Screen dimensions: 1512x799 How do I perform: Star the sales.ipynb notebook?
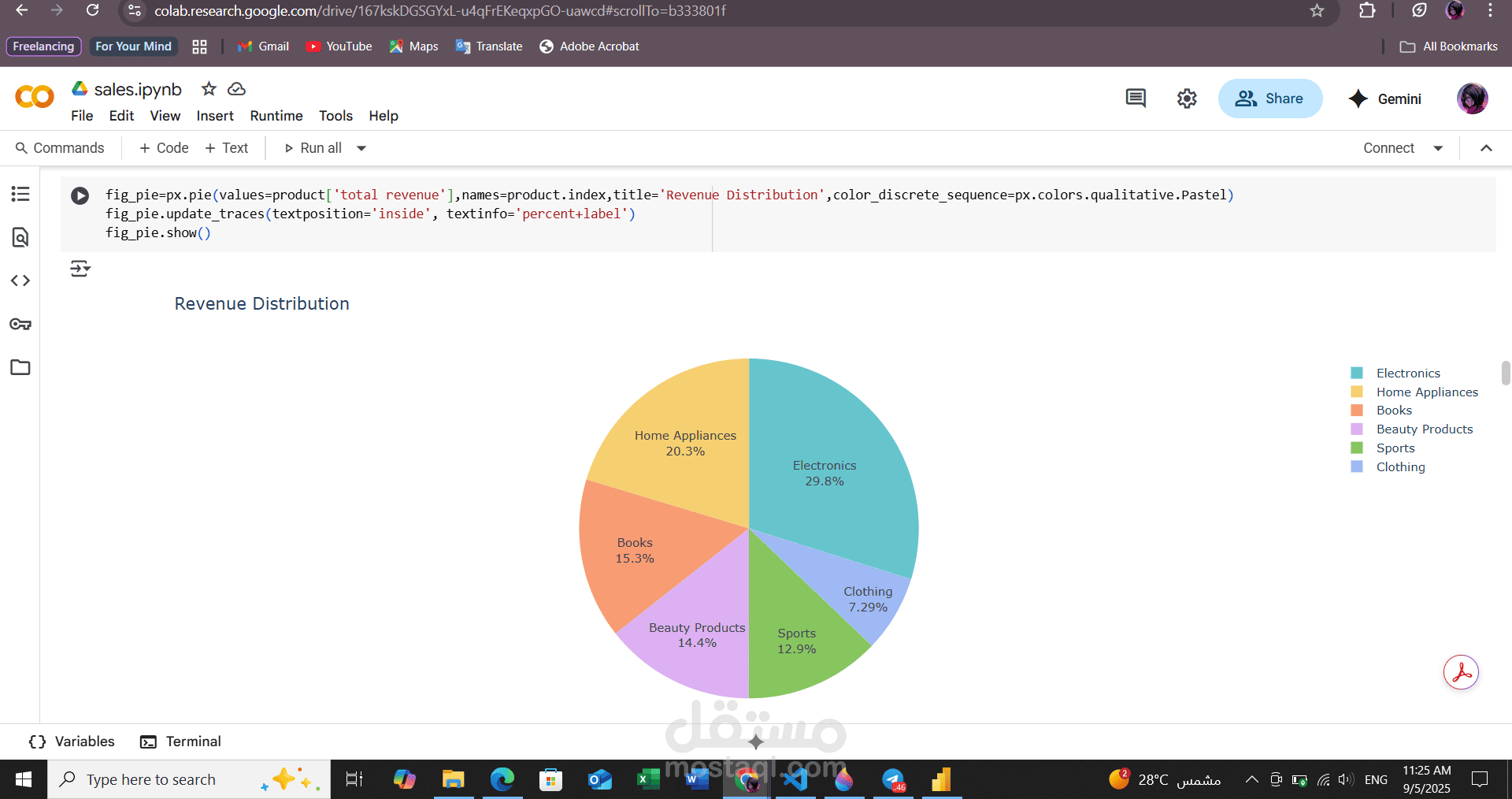coord(209,89)
